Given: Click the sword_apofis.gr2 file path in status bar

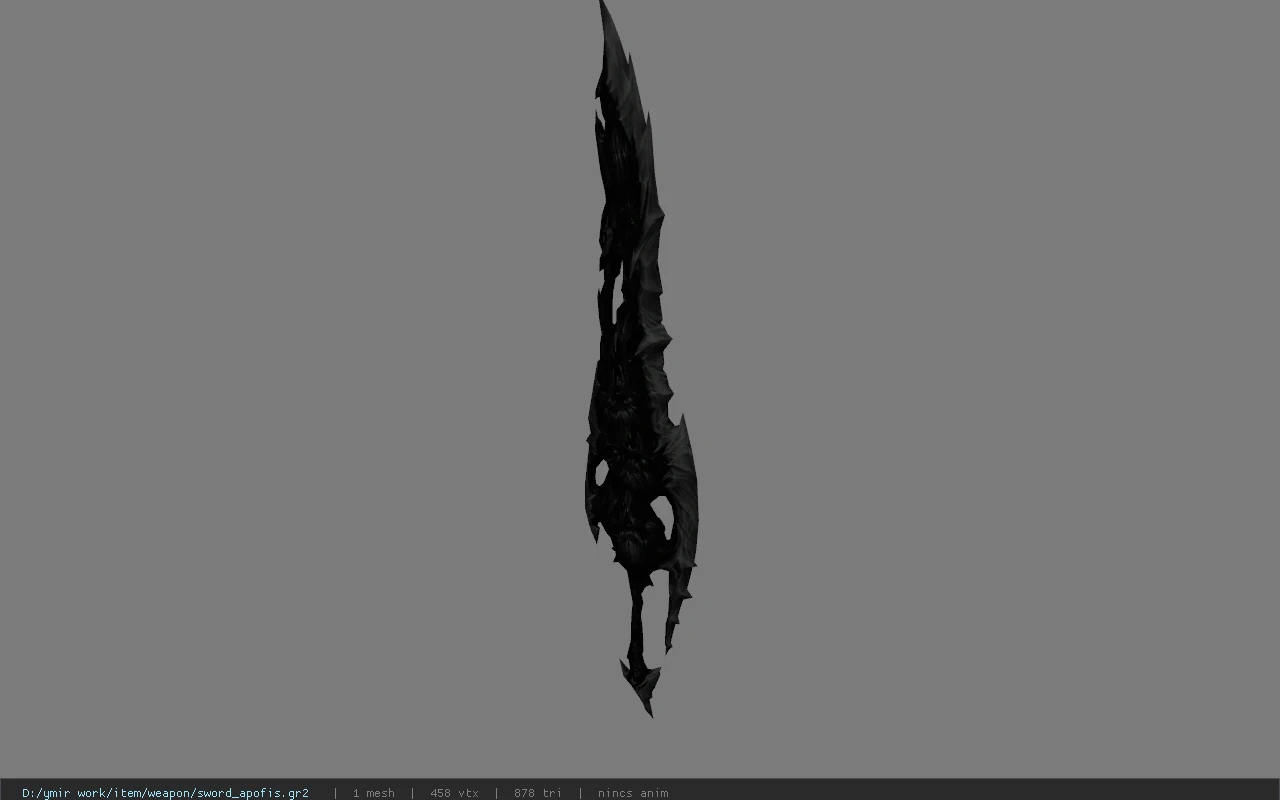Looking at the screenshot, I should click(165, 793).
